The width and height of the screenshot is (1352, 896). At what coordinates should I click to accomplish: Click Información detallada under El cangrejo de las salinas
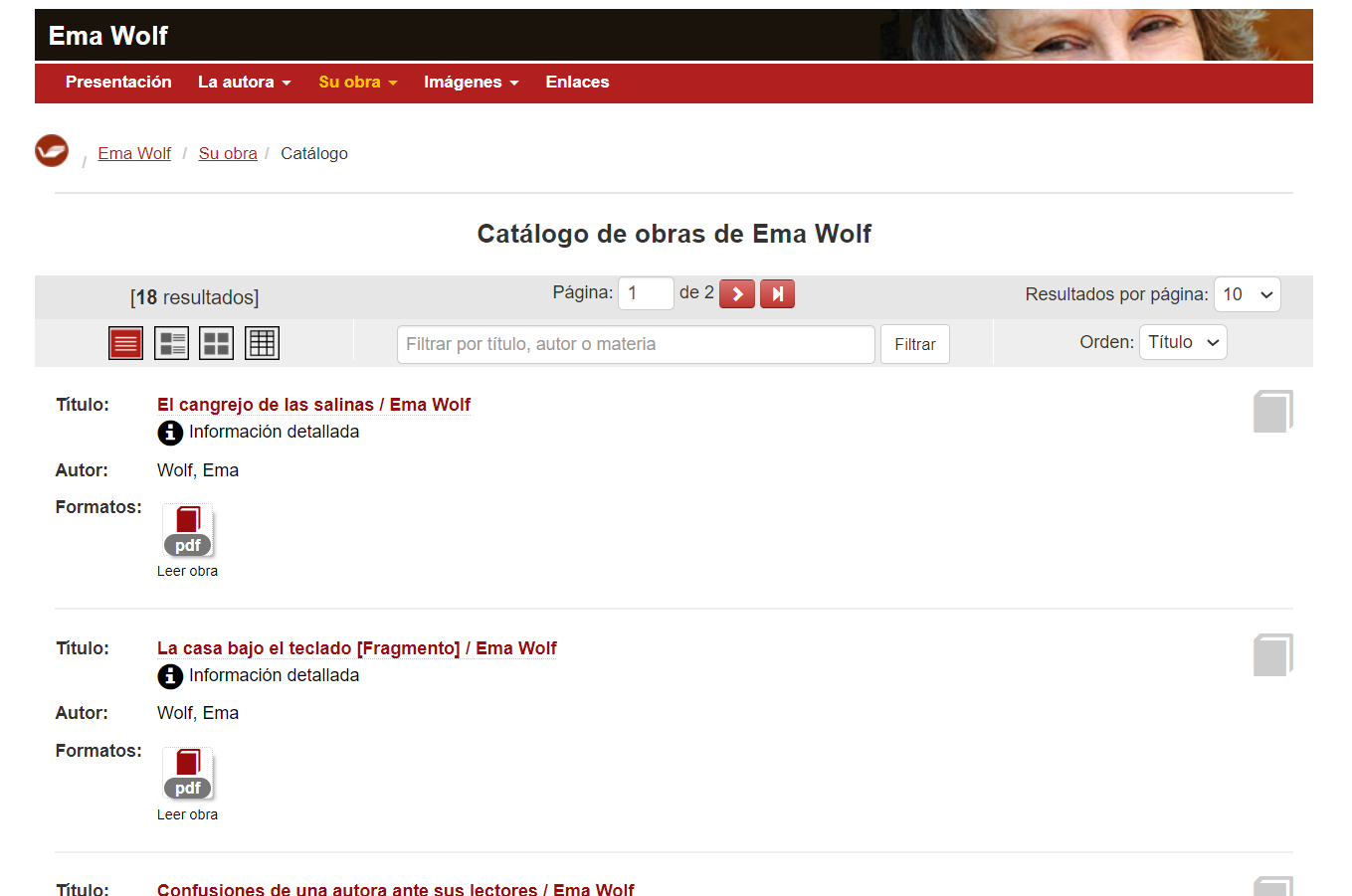click(275, 432)
